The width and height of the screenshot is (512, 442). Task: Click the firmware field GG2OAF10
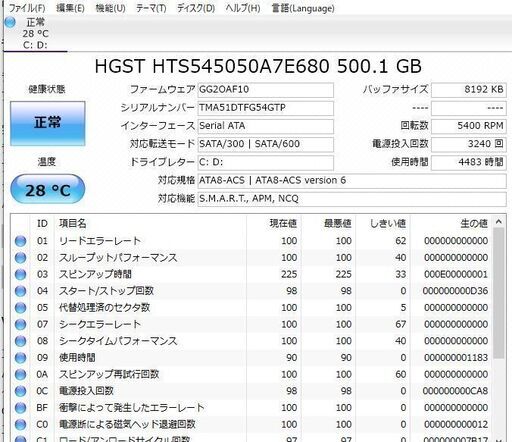[x=265, y=90]
